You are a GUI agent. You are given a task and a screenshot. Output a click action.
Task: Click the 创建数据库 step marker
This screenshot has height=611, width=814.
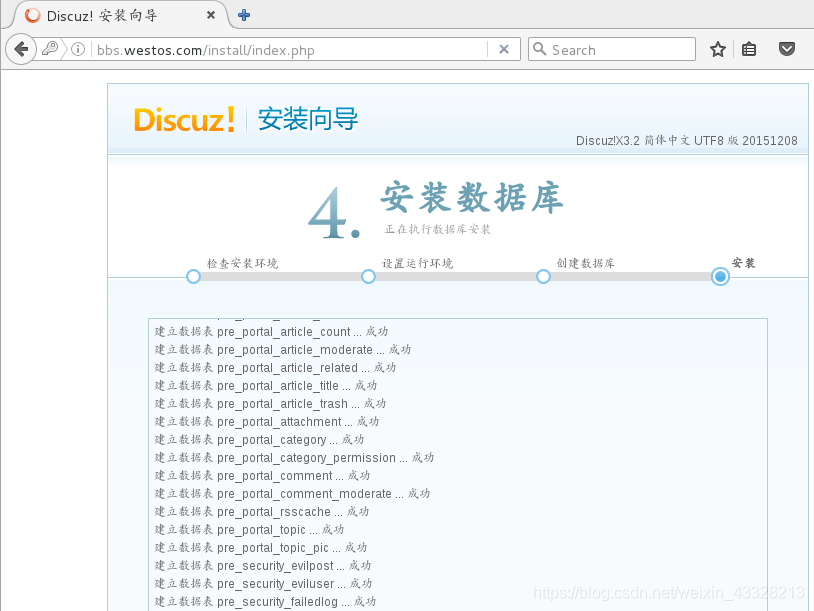coord(543,277)
